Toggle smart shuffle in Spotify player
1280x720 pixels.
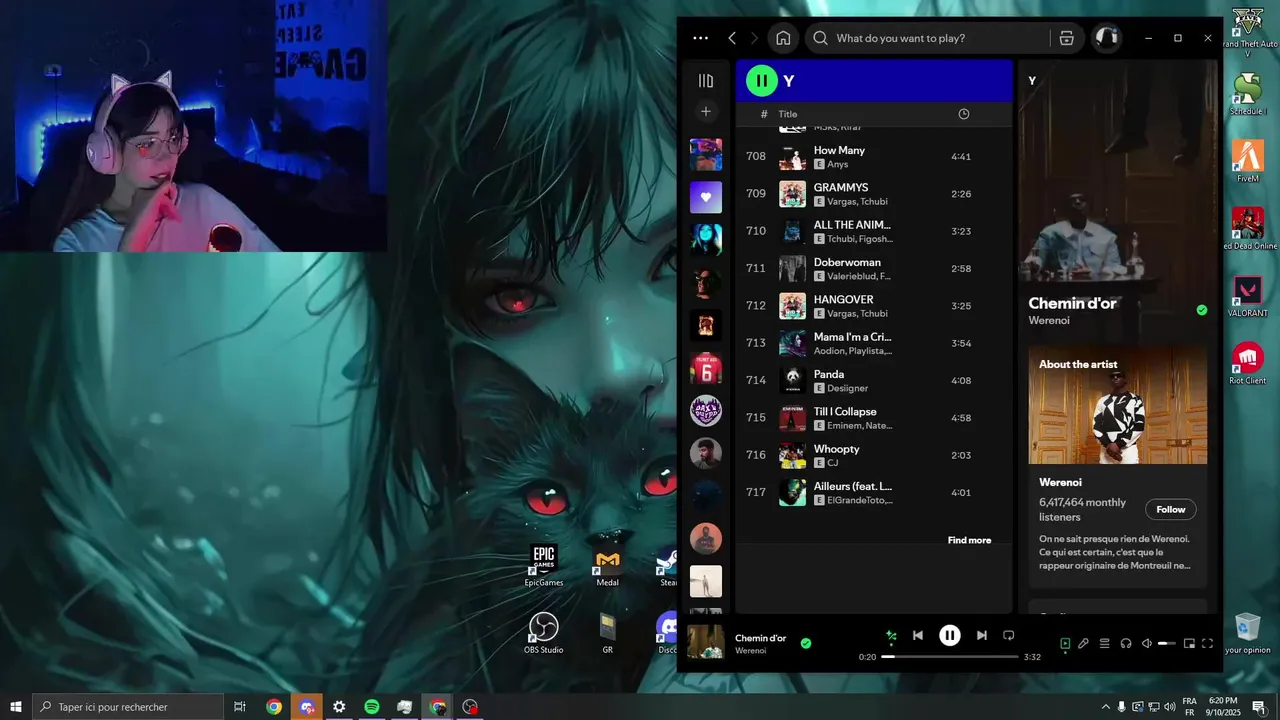pos(891,635)
